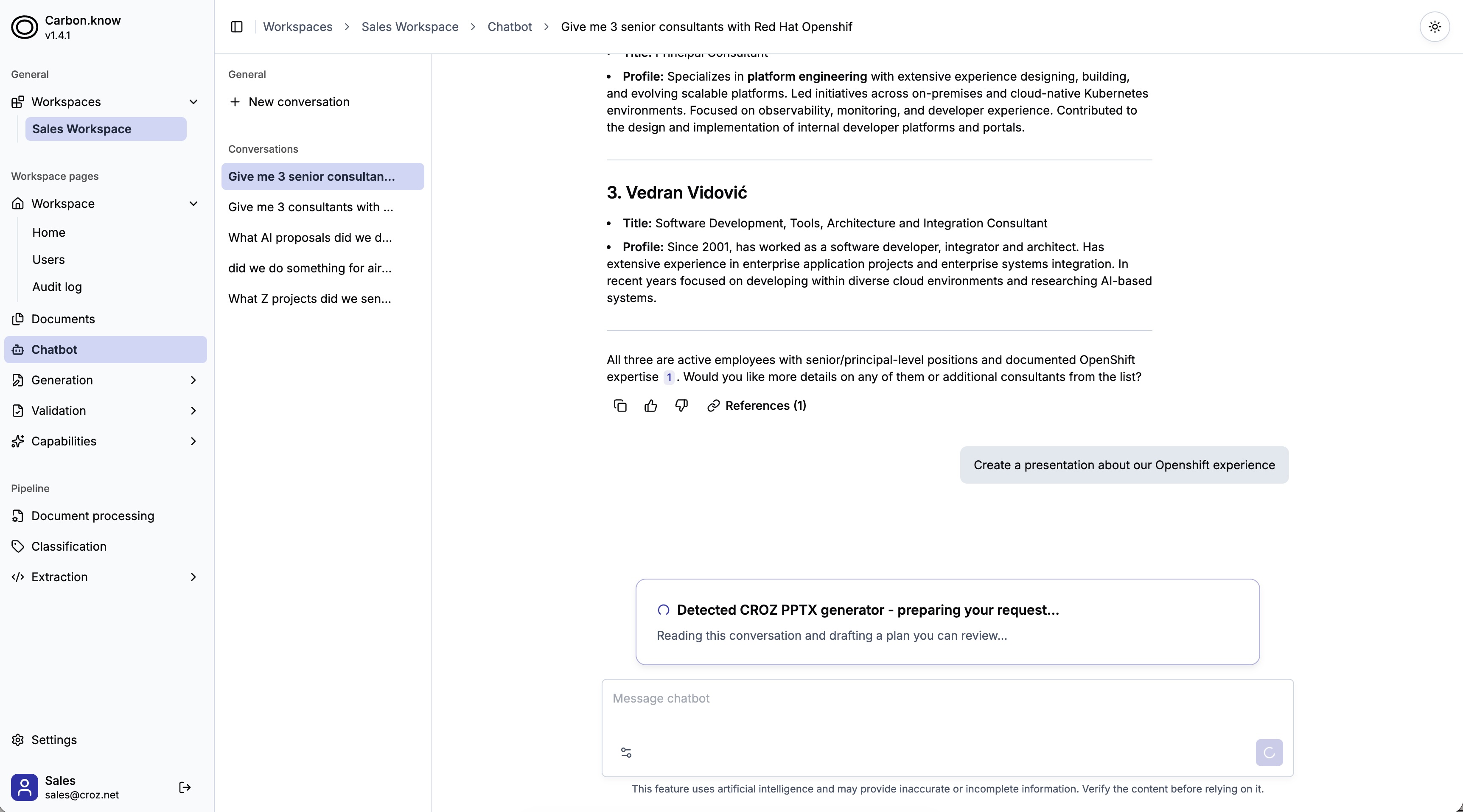Open Settings from the sidebar

pos(54,739)
